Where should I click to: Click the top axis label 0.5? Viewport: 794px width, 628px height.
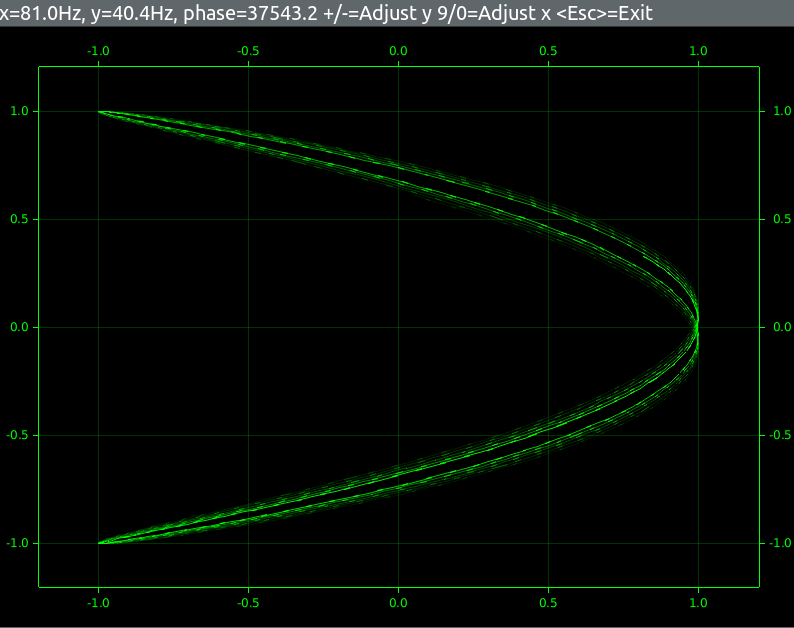[x=548, y=51]
